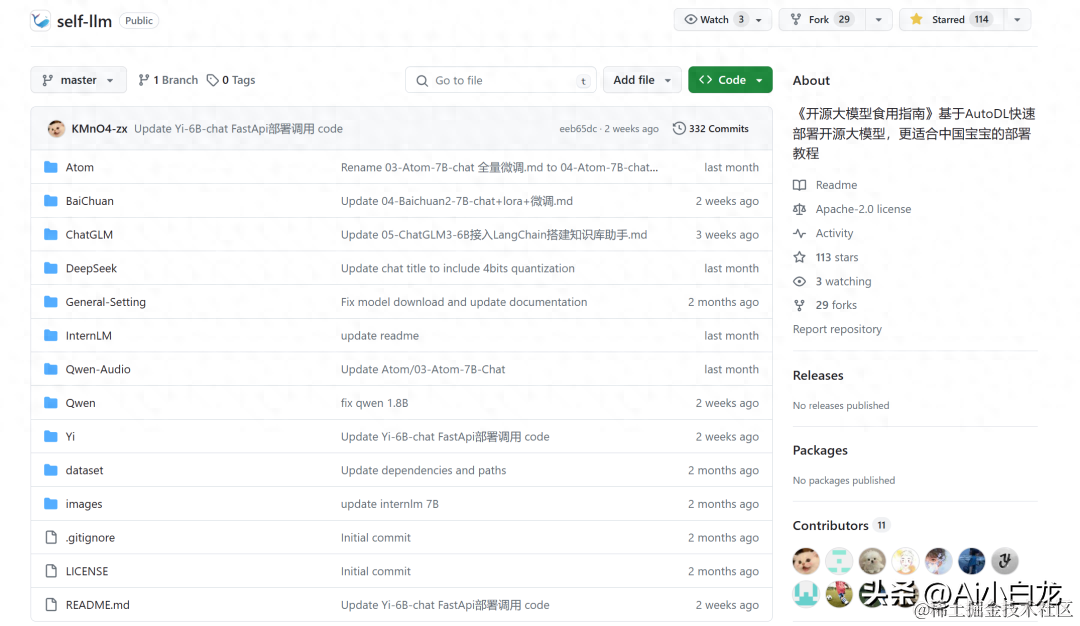Click the dark blue contributor avatar
The width and height of the screenshot is (1080, 626).
click(972, 561)
